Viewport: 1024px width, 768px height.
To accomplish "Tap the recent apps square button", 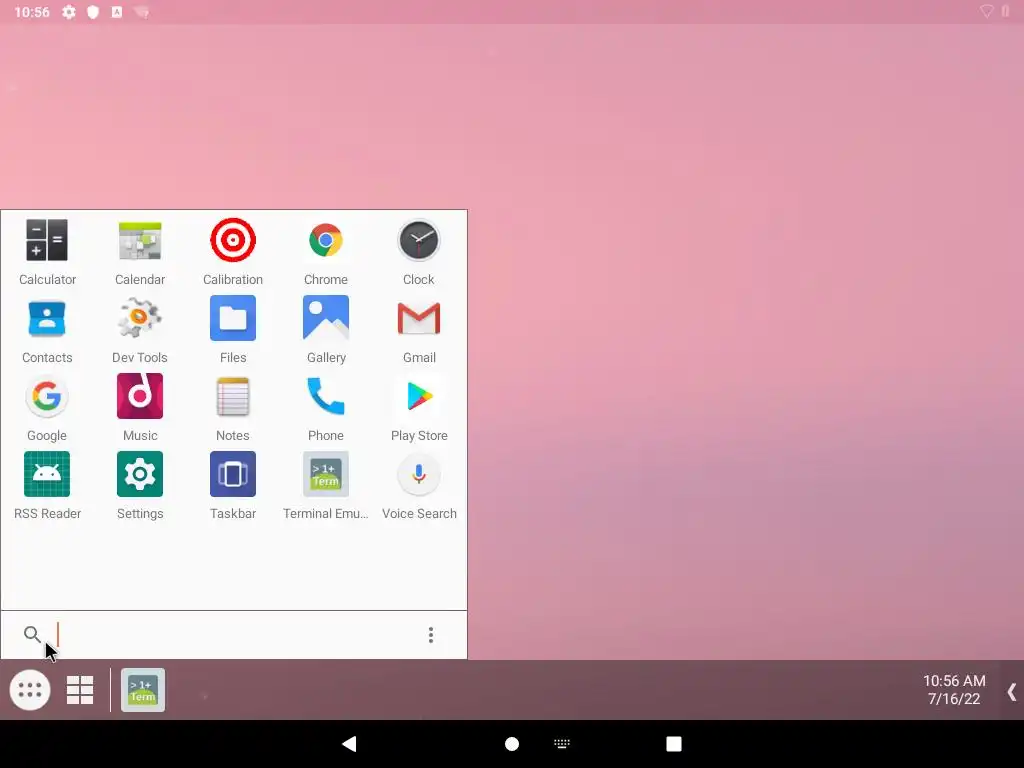I will pyautogui.click(x=674, y=744).
